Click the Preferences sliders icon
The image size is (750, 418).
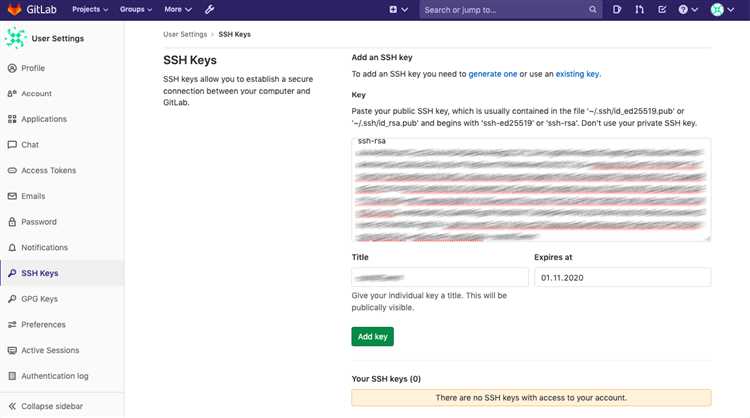(12, 324)
